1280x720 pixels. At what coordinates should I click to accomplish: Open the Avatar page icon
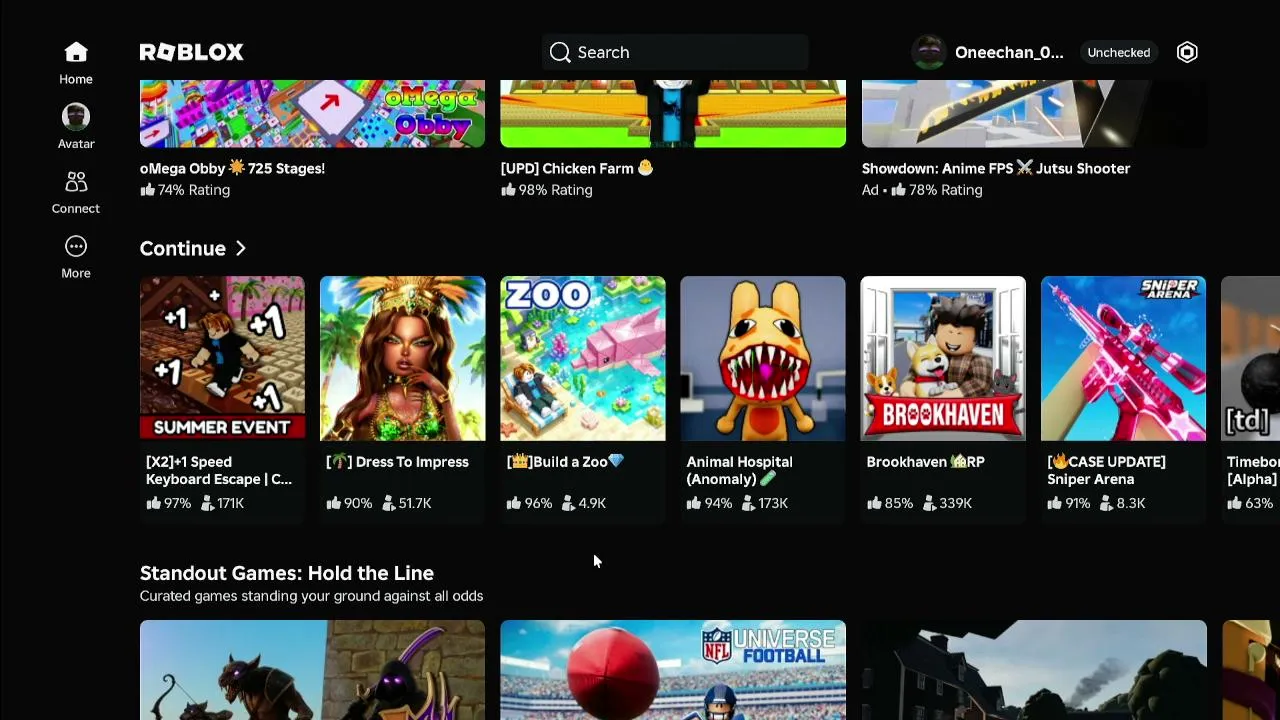(76, 117)
